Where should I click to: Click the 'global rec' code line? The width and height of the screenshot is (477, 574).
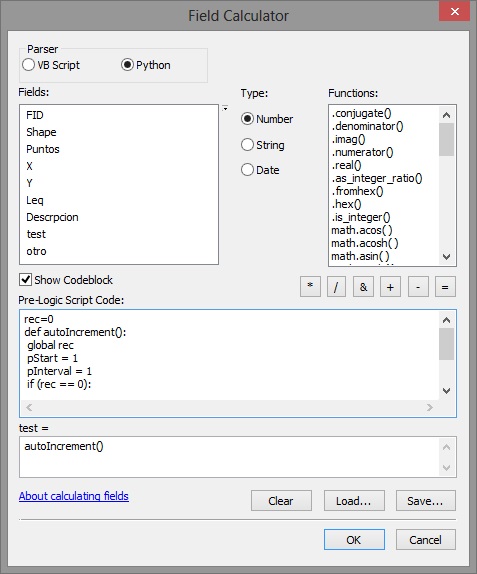[x=50, y=345]
